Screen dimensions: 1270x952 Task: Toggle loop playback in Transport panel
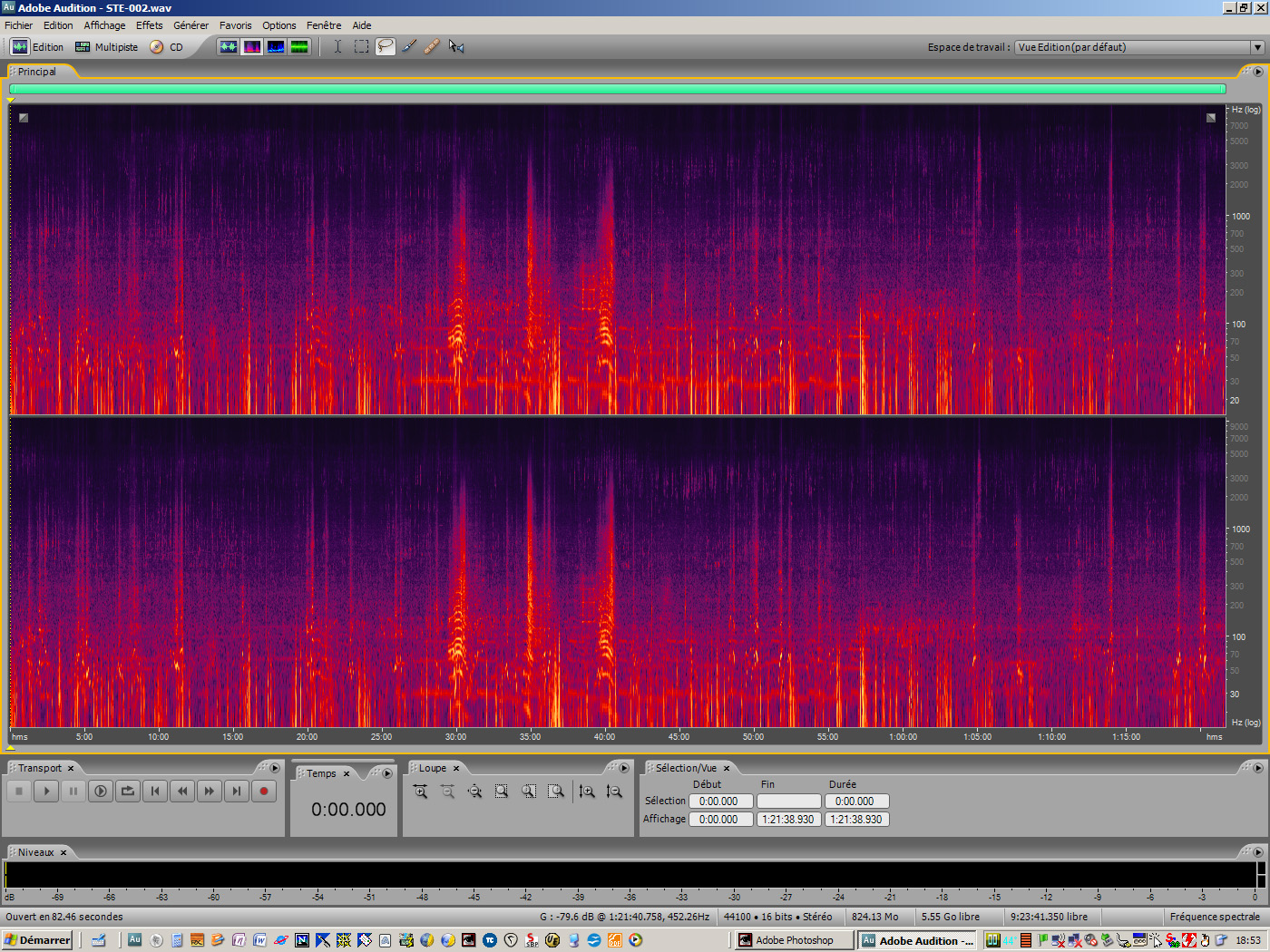[x=128, y=791]
